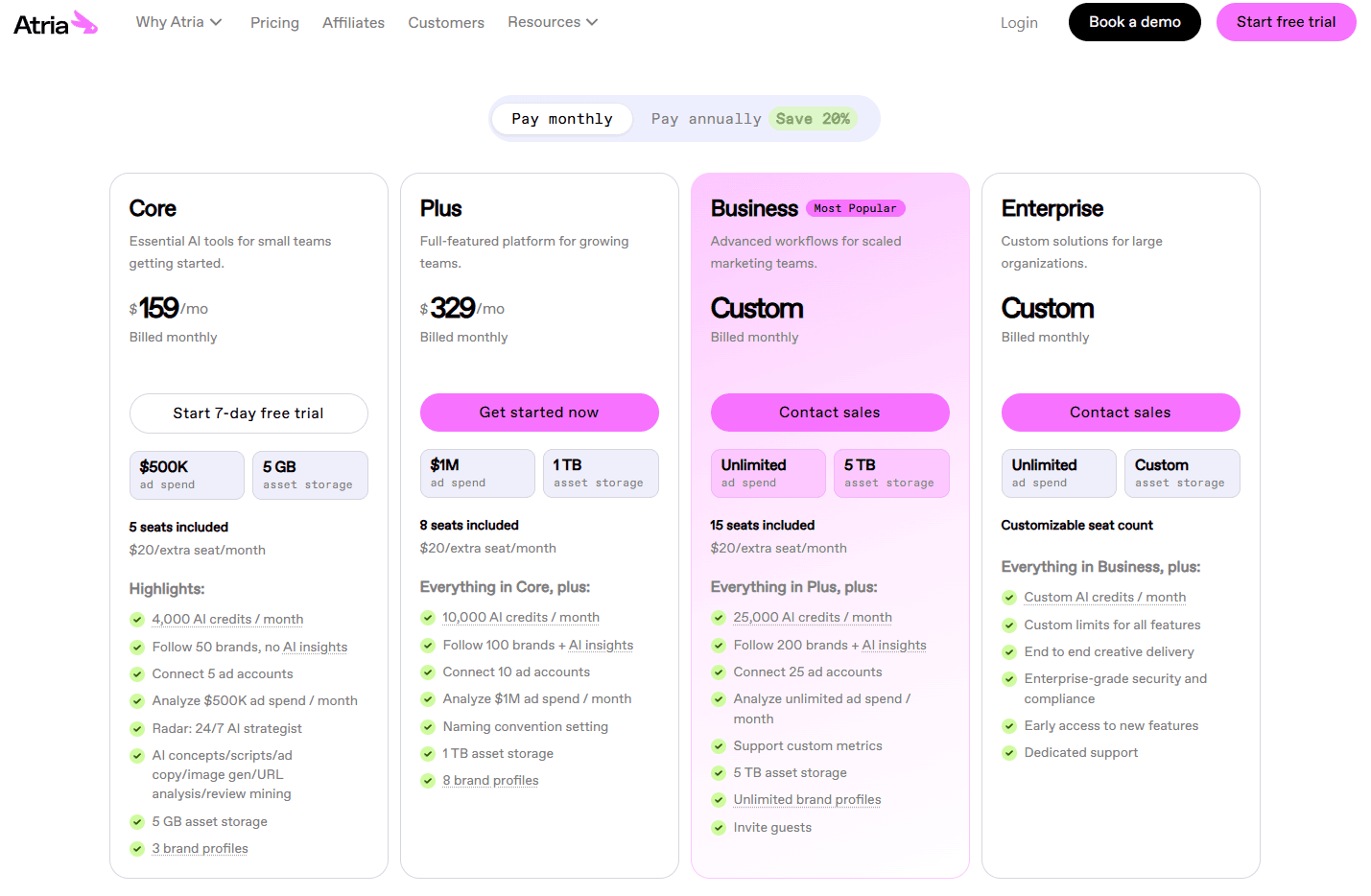This screenshot has width=1371, height=896.
Task: Click checkmark icon next to Support custom metrics
Action: coord(719,746)
